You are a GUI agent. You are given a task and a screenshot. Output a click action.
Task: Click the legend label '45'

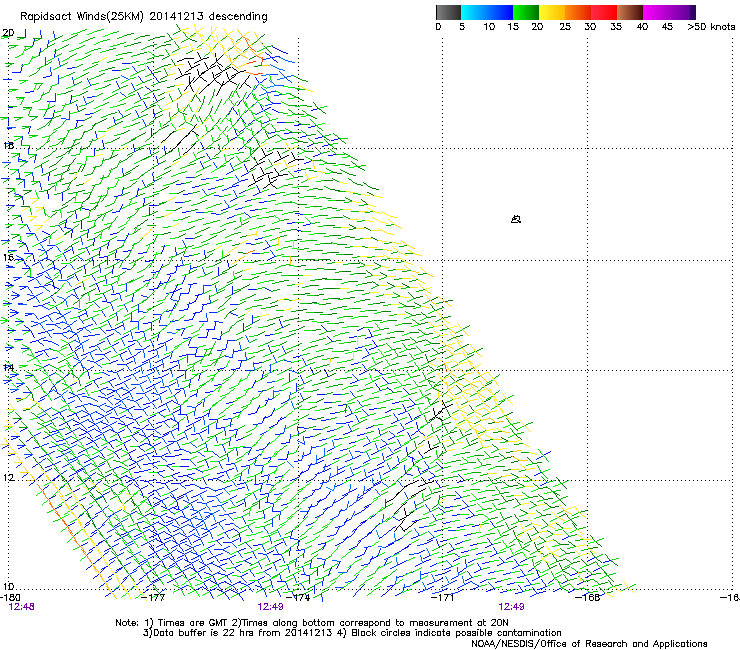667,27
